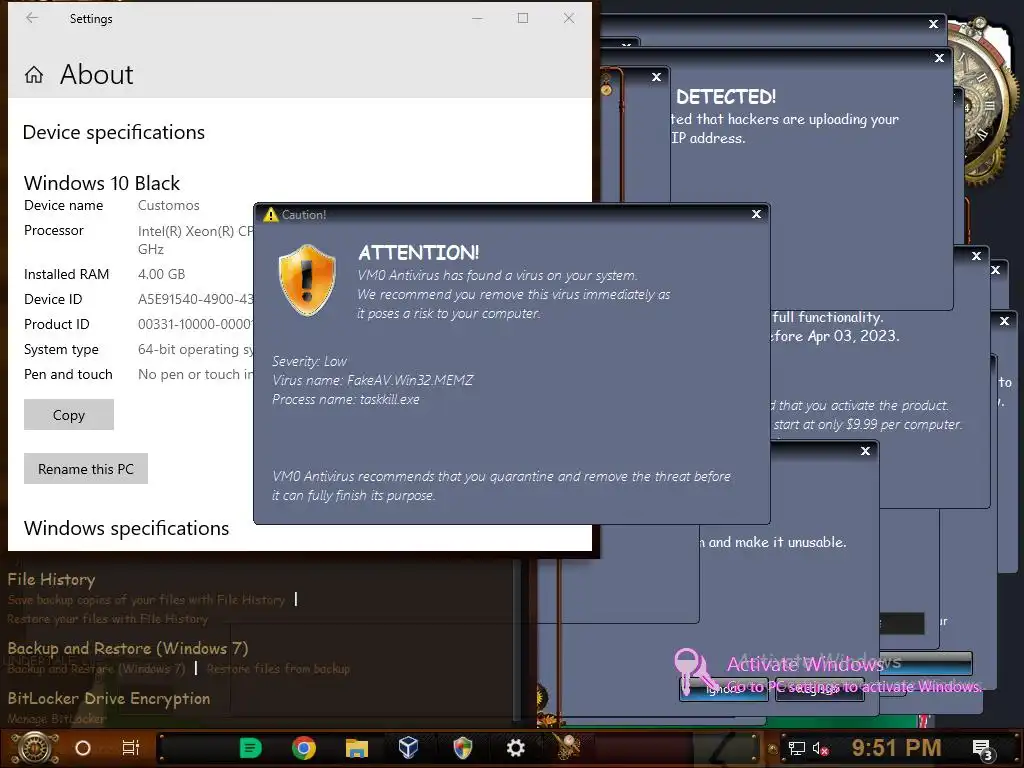Open network status in system tray

point(797,748)
